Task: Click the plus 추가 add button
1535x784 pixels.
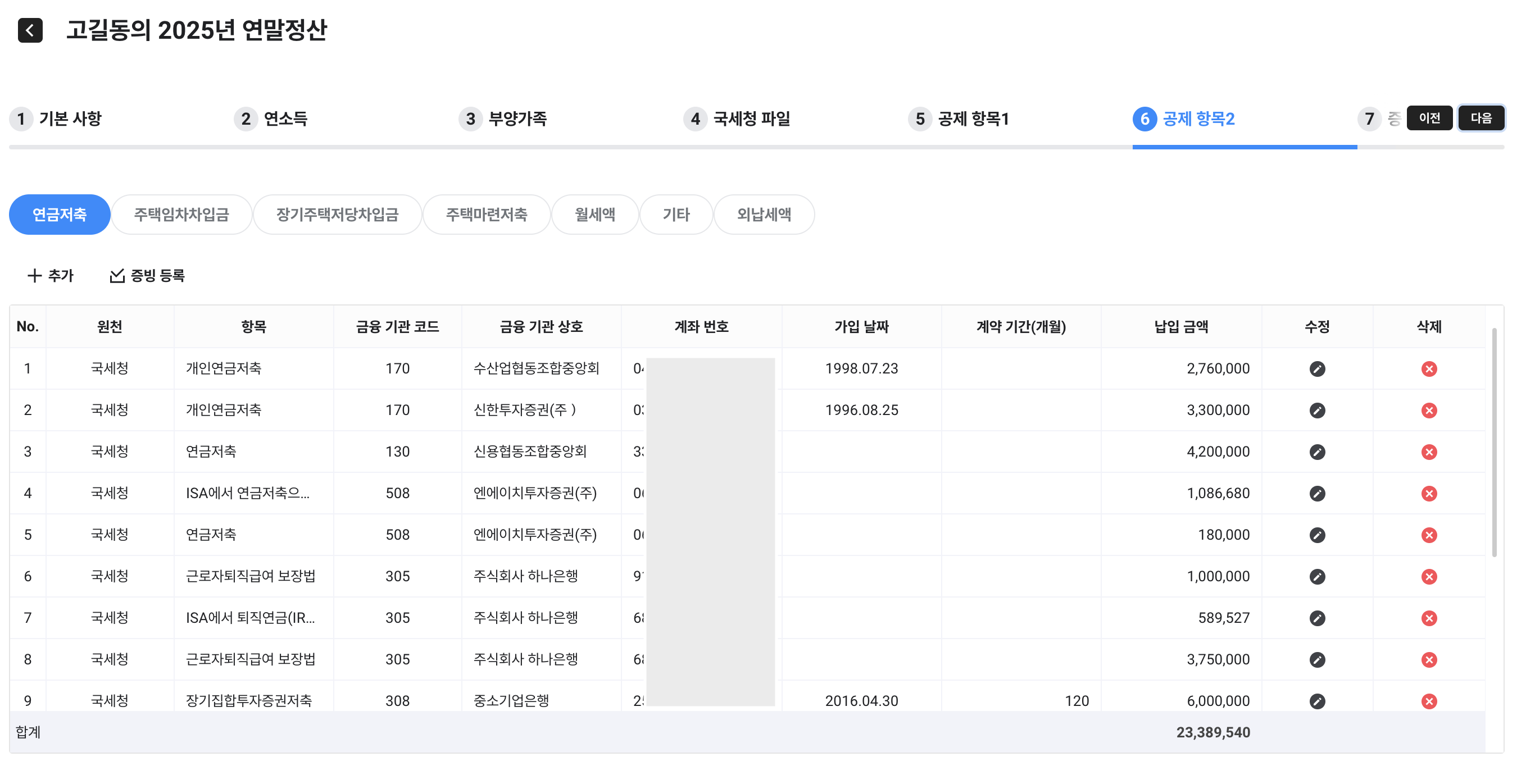Action: (x=51, y=275)
